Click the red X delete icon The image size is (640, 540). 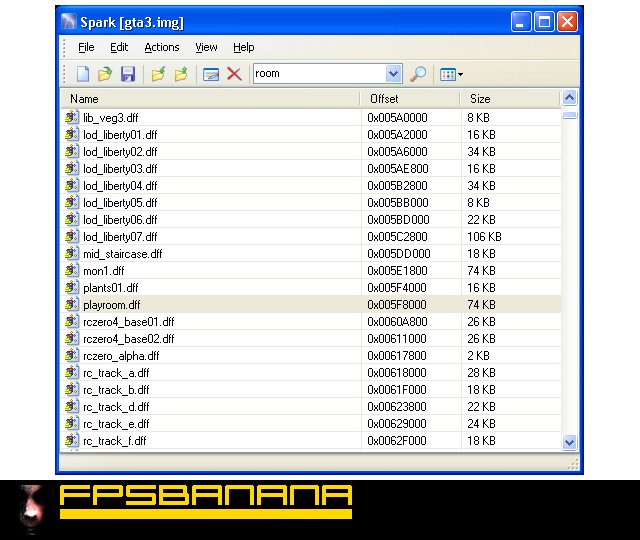coord(234,74)
